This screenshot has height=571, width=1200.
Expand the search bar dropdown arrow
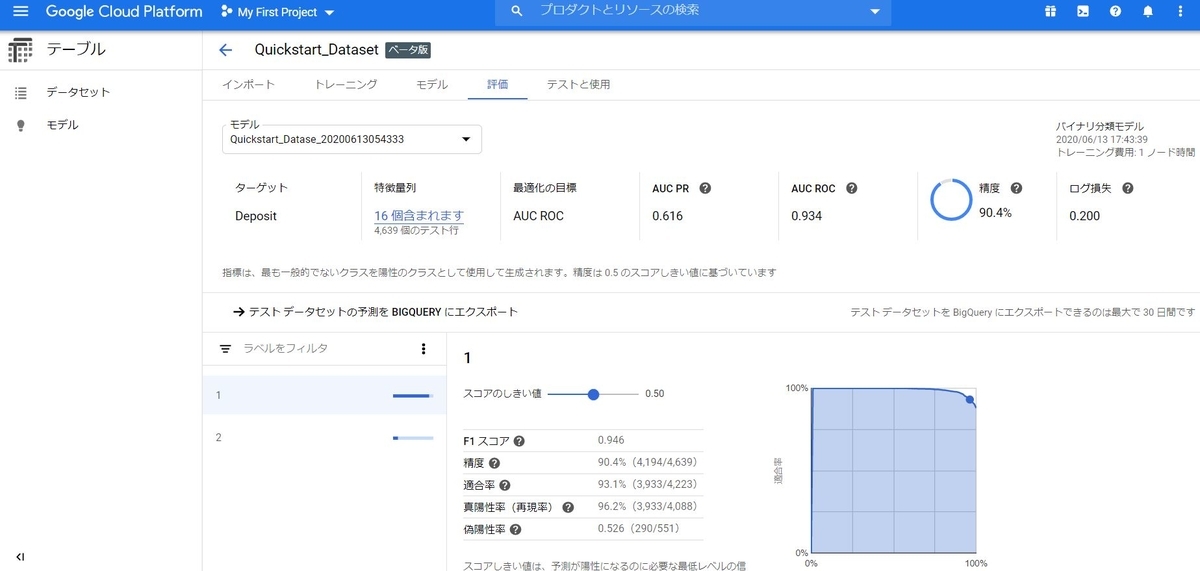pos(874,11)
